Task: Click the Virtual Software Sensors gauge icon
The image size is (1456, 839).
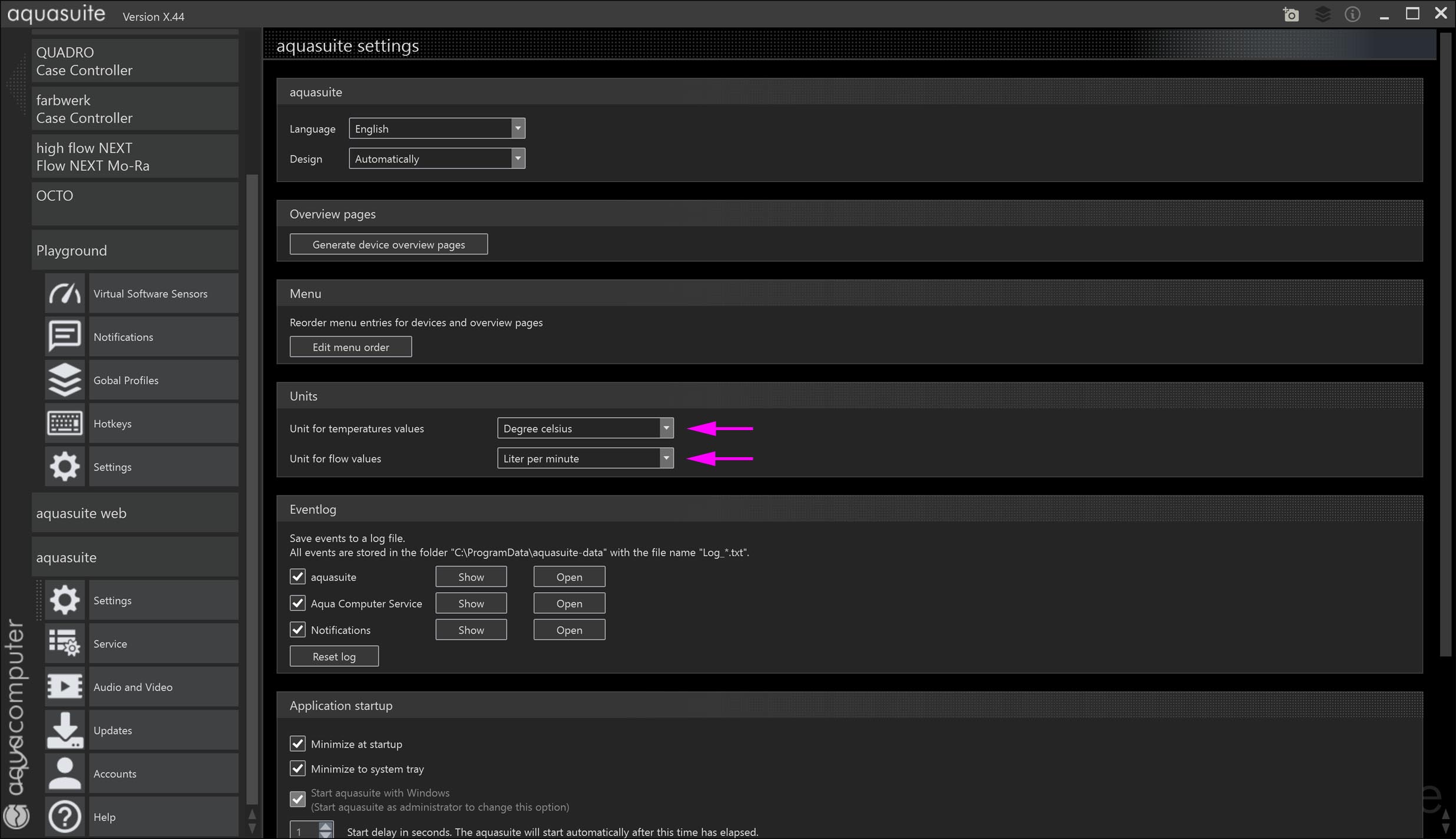Action: (x=64, y=293)
